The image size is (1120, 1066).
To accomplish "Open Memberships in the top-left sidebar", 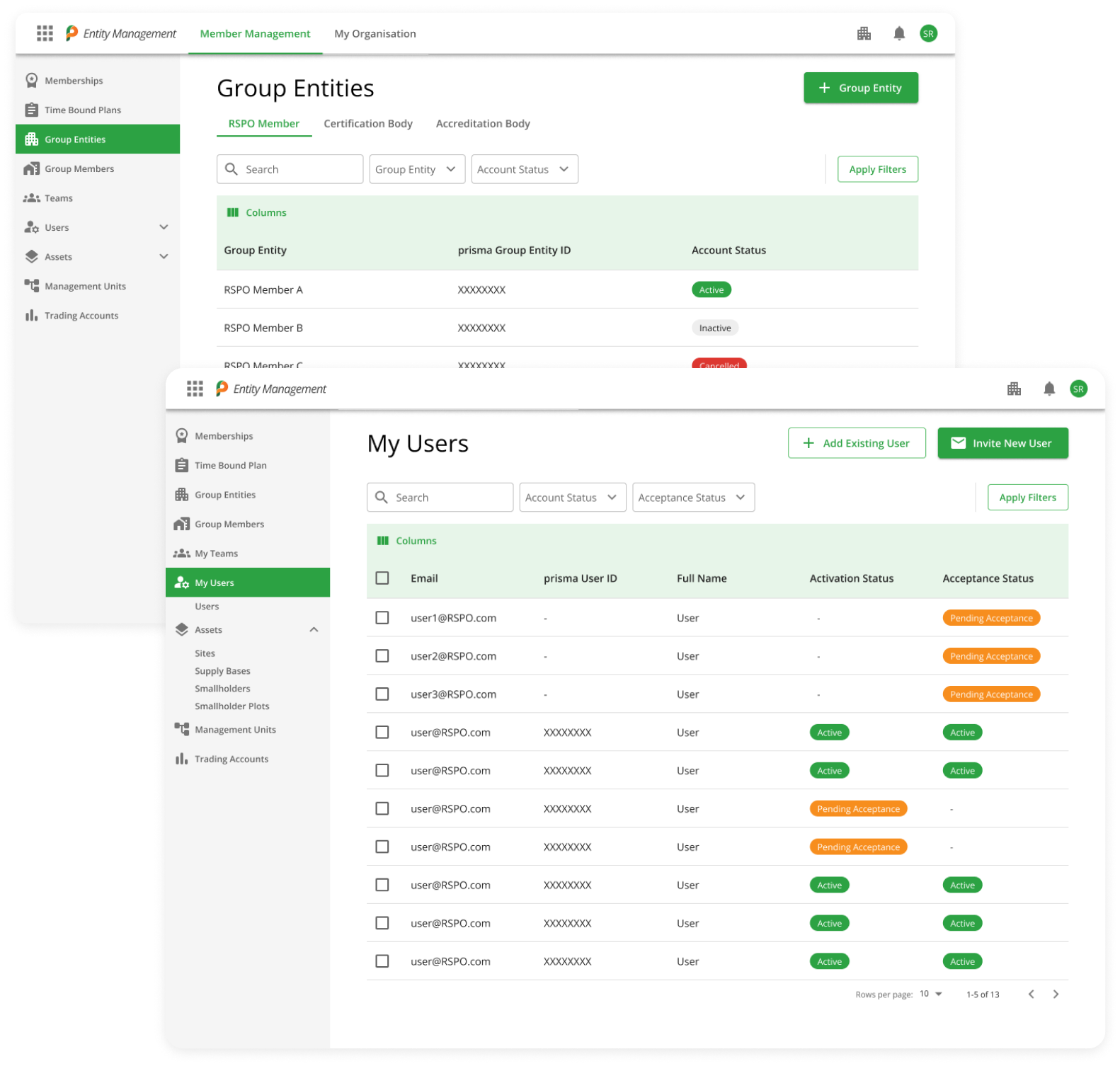I will coord(74,81).
